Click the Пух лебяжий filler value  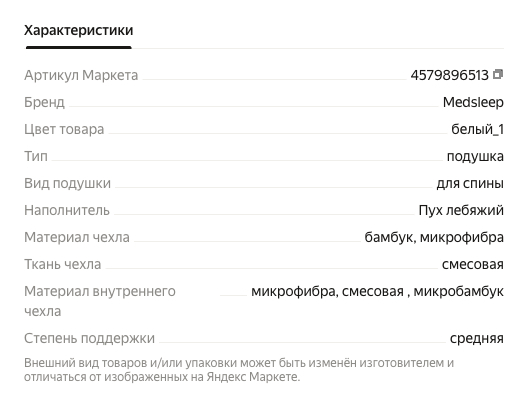[461, 210]
